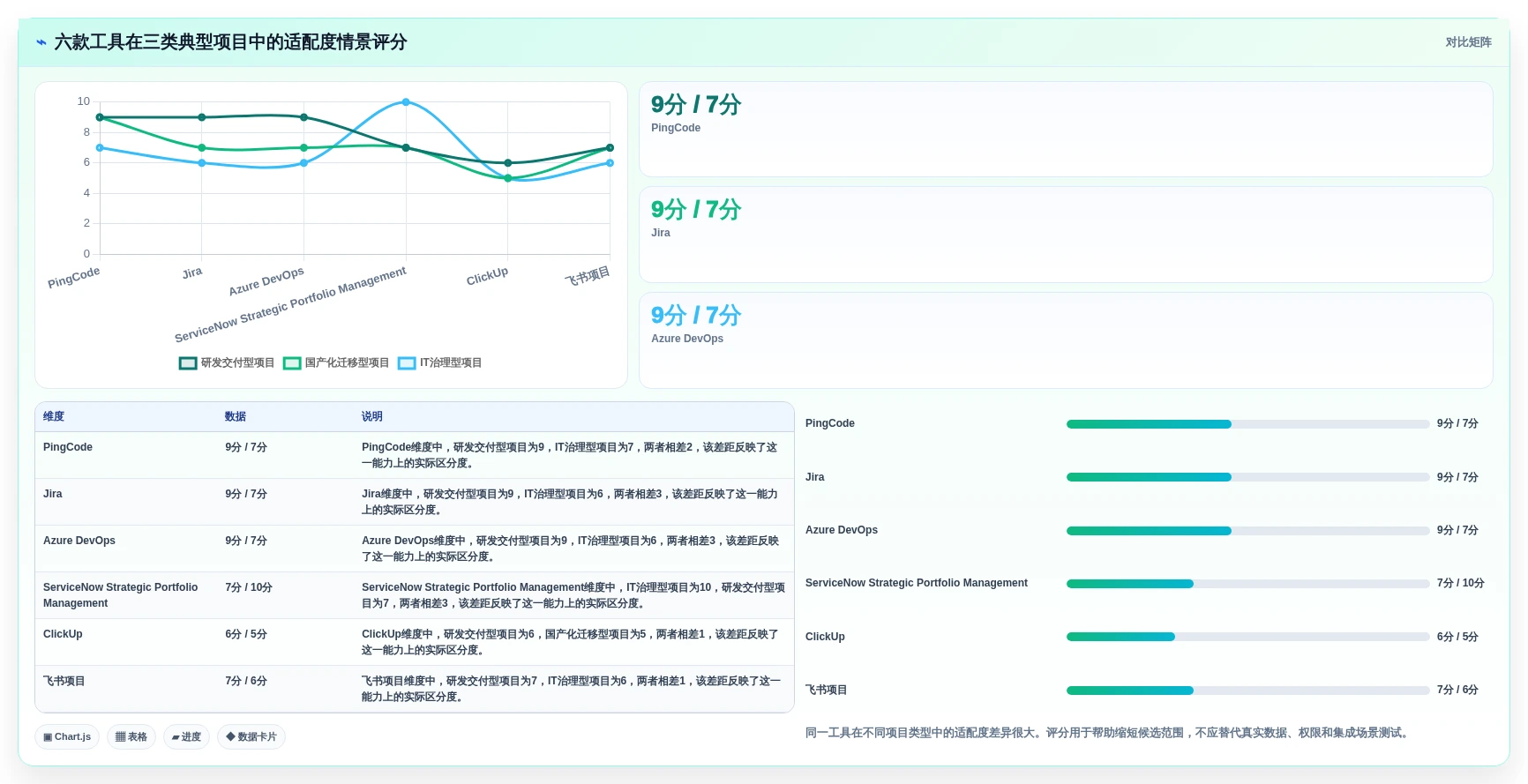Select the Azure DevOps row name in the table
1528x784 pixels.
pos(79,541)
